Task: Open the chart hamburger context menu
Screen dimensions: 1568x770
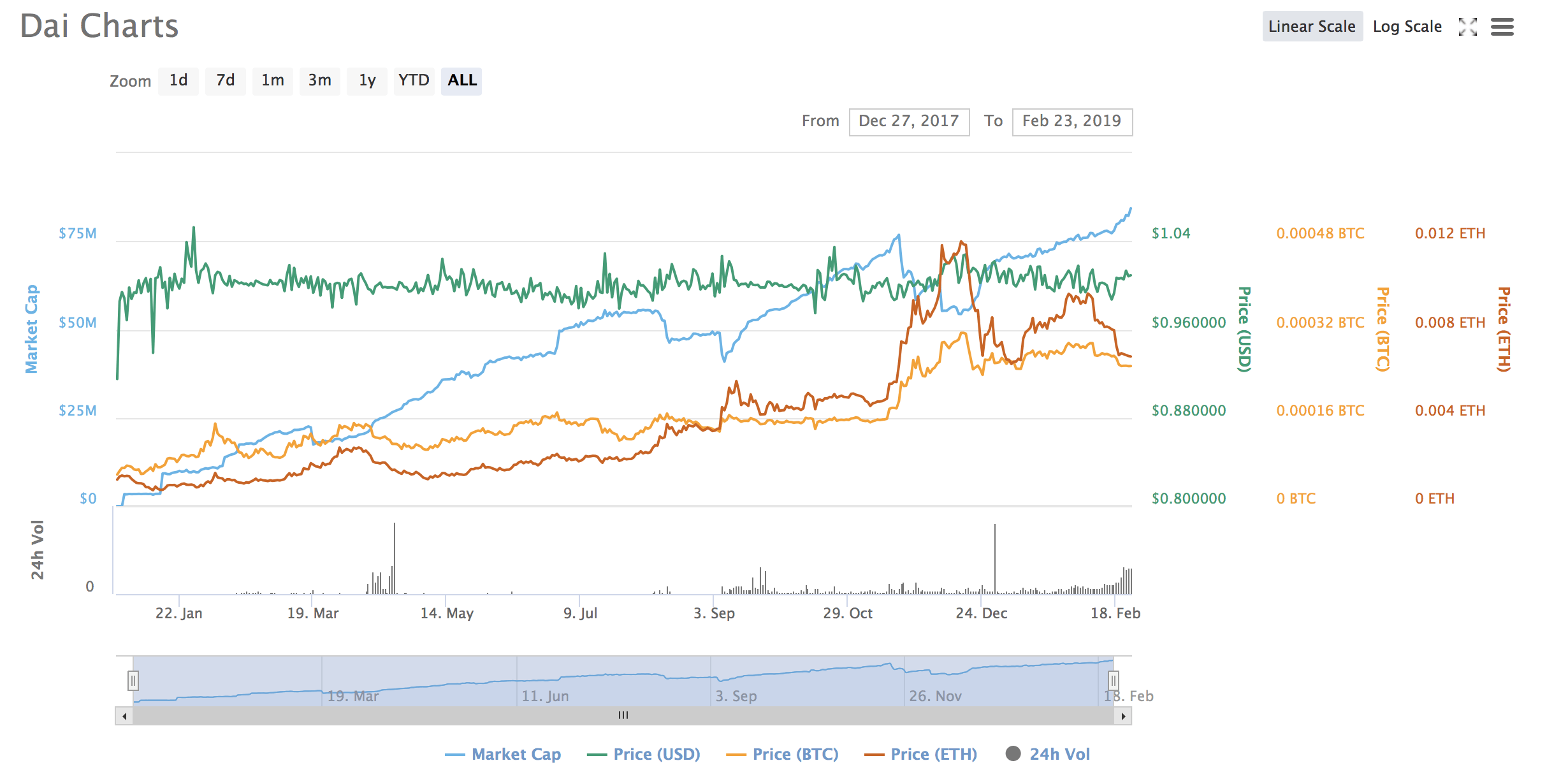Action: tap(1502, 27)
